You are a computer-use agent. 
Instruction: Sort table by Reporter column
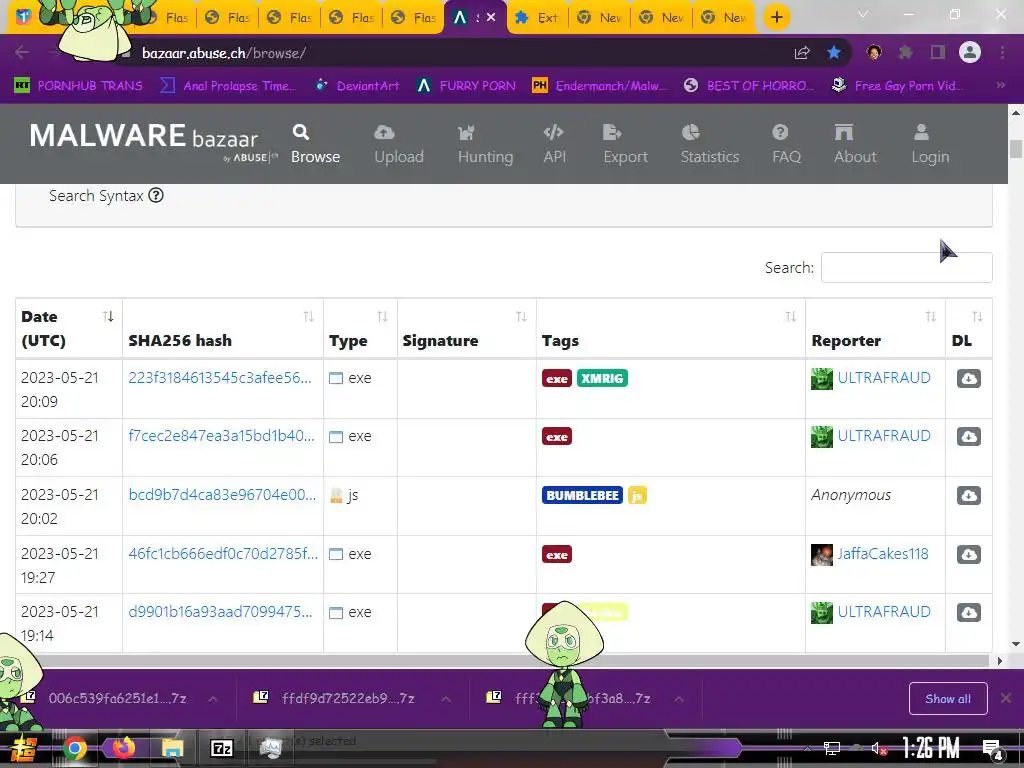point(875,328)
